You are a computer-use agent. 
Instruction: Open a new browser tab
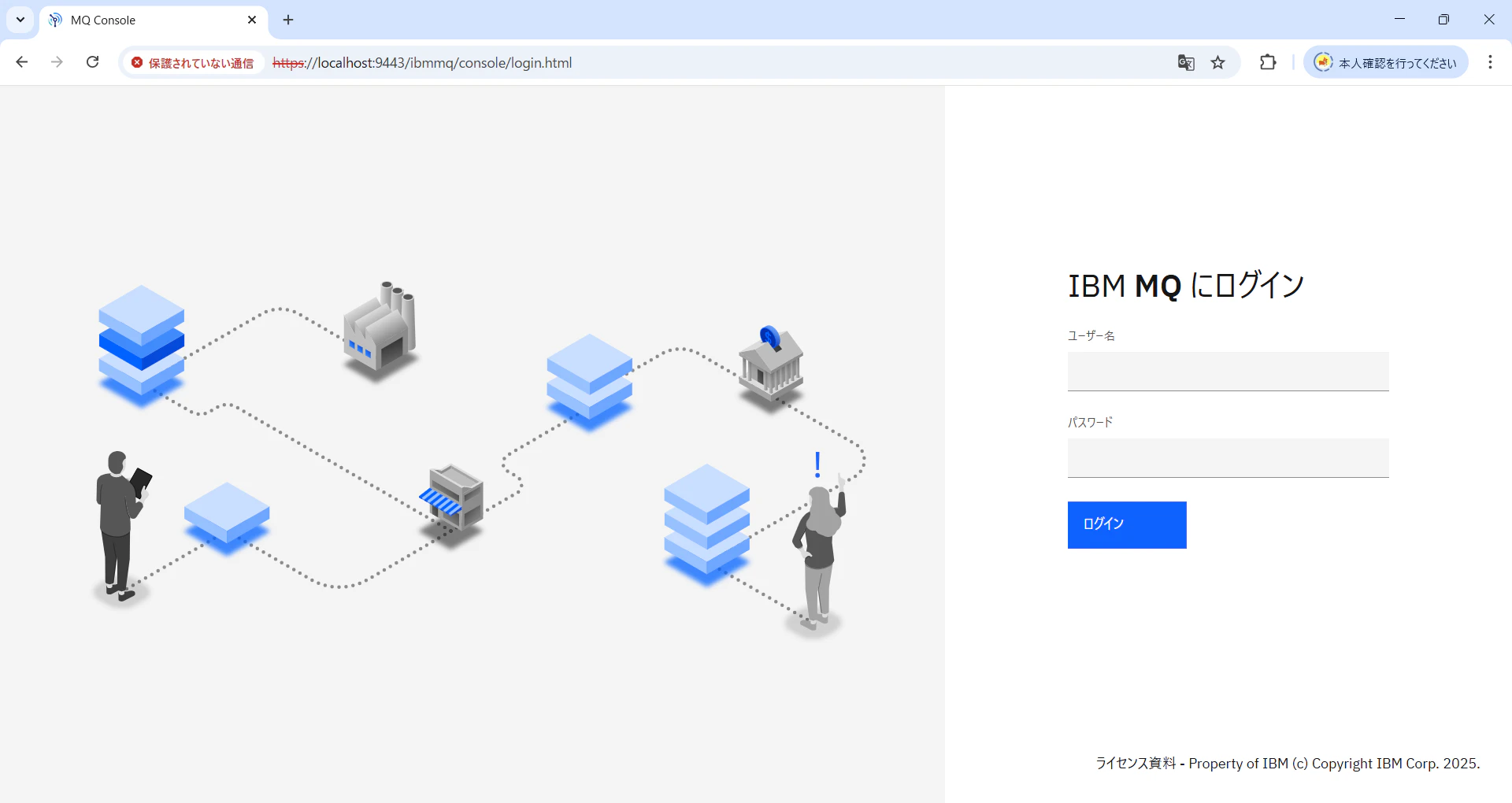pyautogui.click(x=288, y=20)
